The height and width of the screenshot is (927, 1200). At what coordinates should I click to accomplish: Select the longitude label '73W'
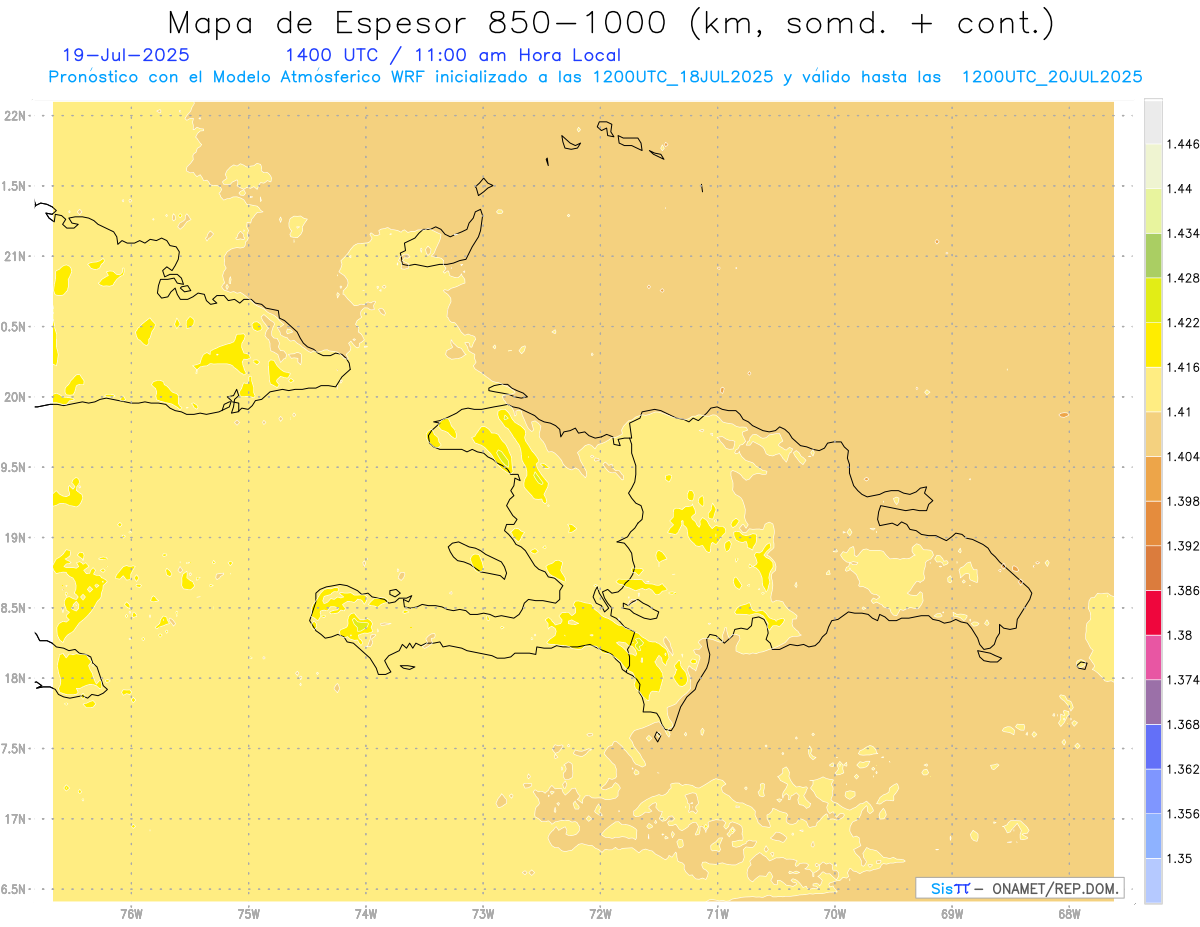(483, 914)
